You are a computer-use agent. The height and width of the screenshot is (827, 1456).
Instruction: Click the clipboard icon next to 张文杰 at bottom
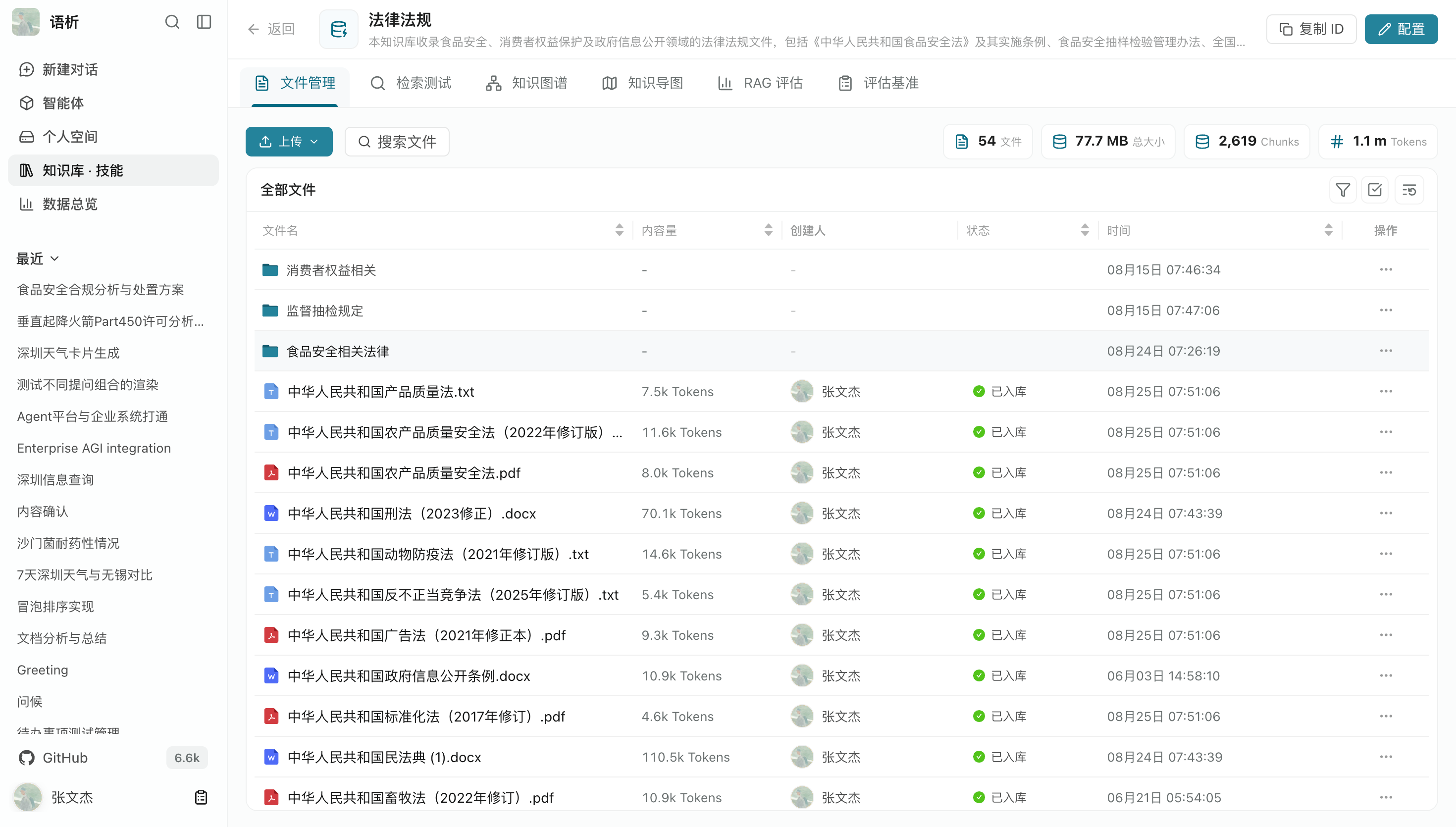pyautogui.click(x=201, y=797)
